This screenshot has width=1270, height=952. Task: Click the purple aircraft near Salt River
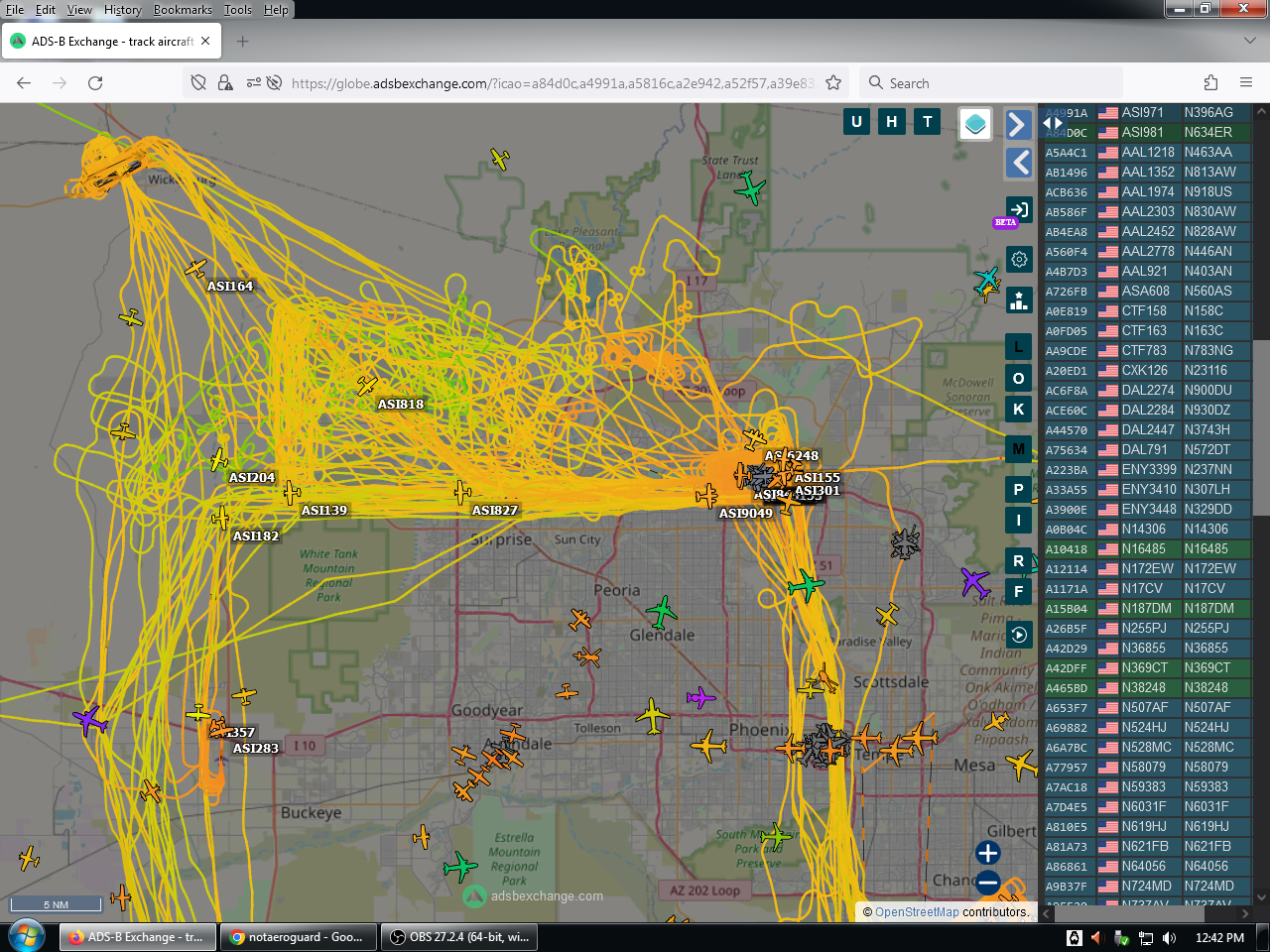pyautogui.click(x=974, y=582)
